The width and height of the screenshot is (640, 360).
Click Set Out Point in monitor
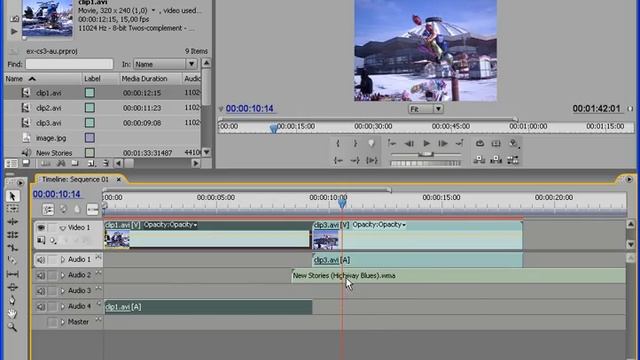[x=355, y=143]
